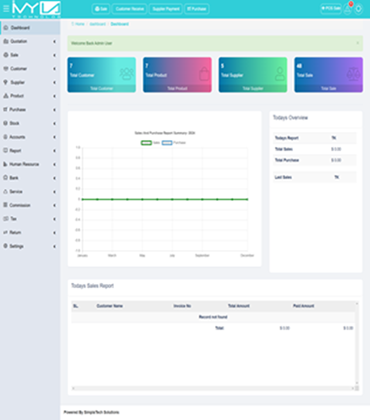
Task: Click the horizontal scrollbar in sales table
Action: [x=213, y=388]
